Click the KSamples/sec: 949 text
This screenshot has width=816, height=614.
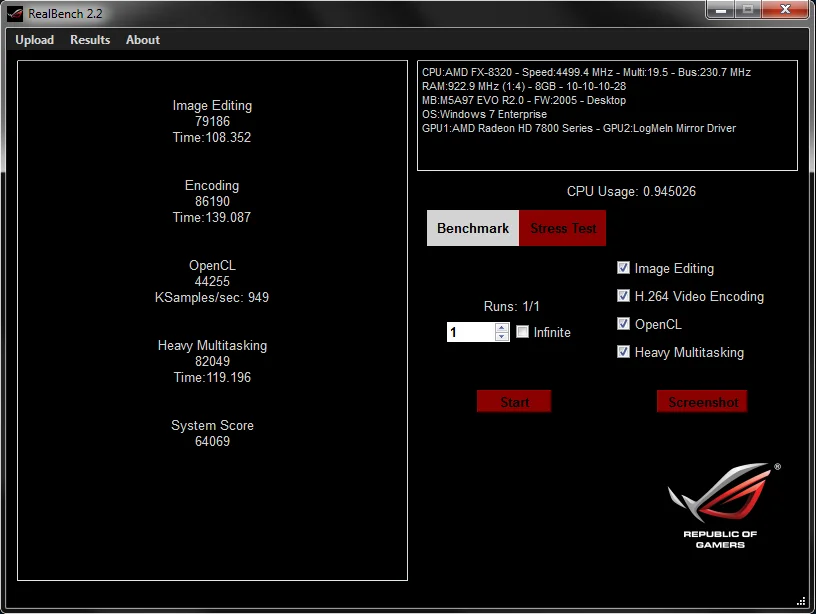212,298
